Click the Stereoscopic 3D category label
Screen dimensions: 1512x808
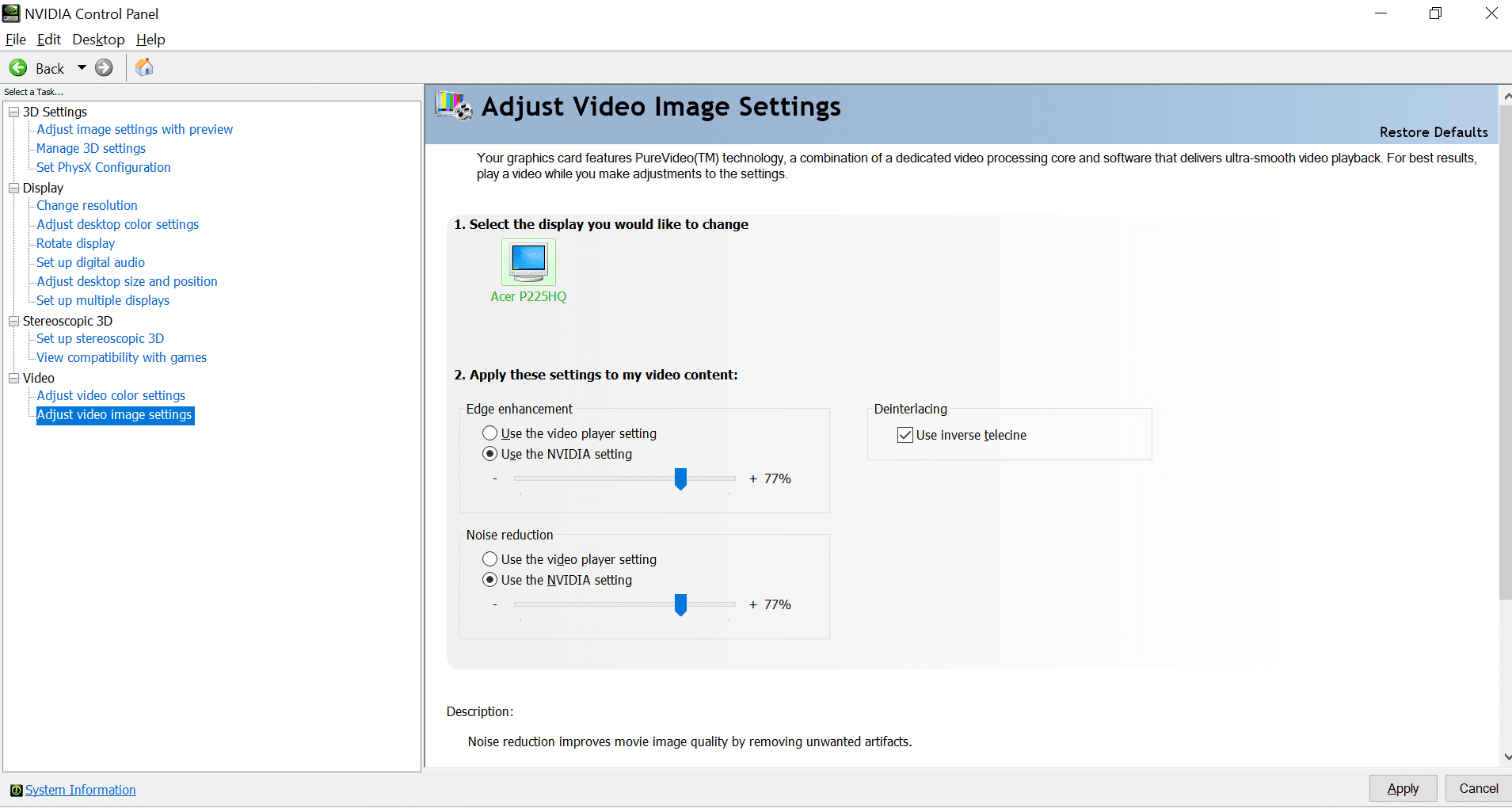coord(67,321)
